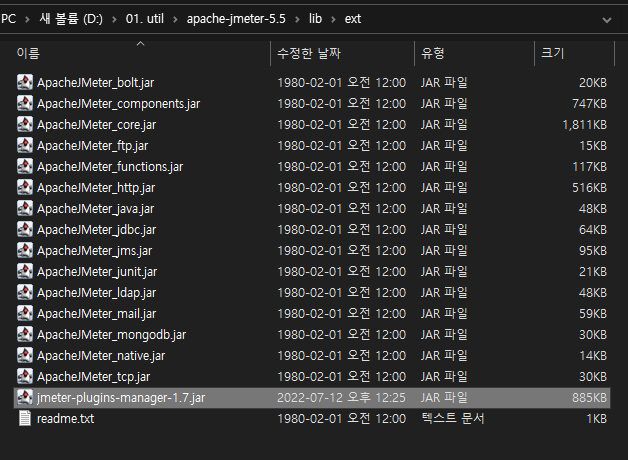
Task: Sort by 이름 column header
Action: [x=28, y=53]
